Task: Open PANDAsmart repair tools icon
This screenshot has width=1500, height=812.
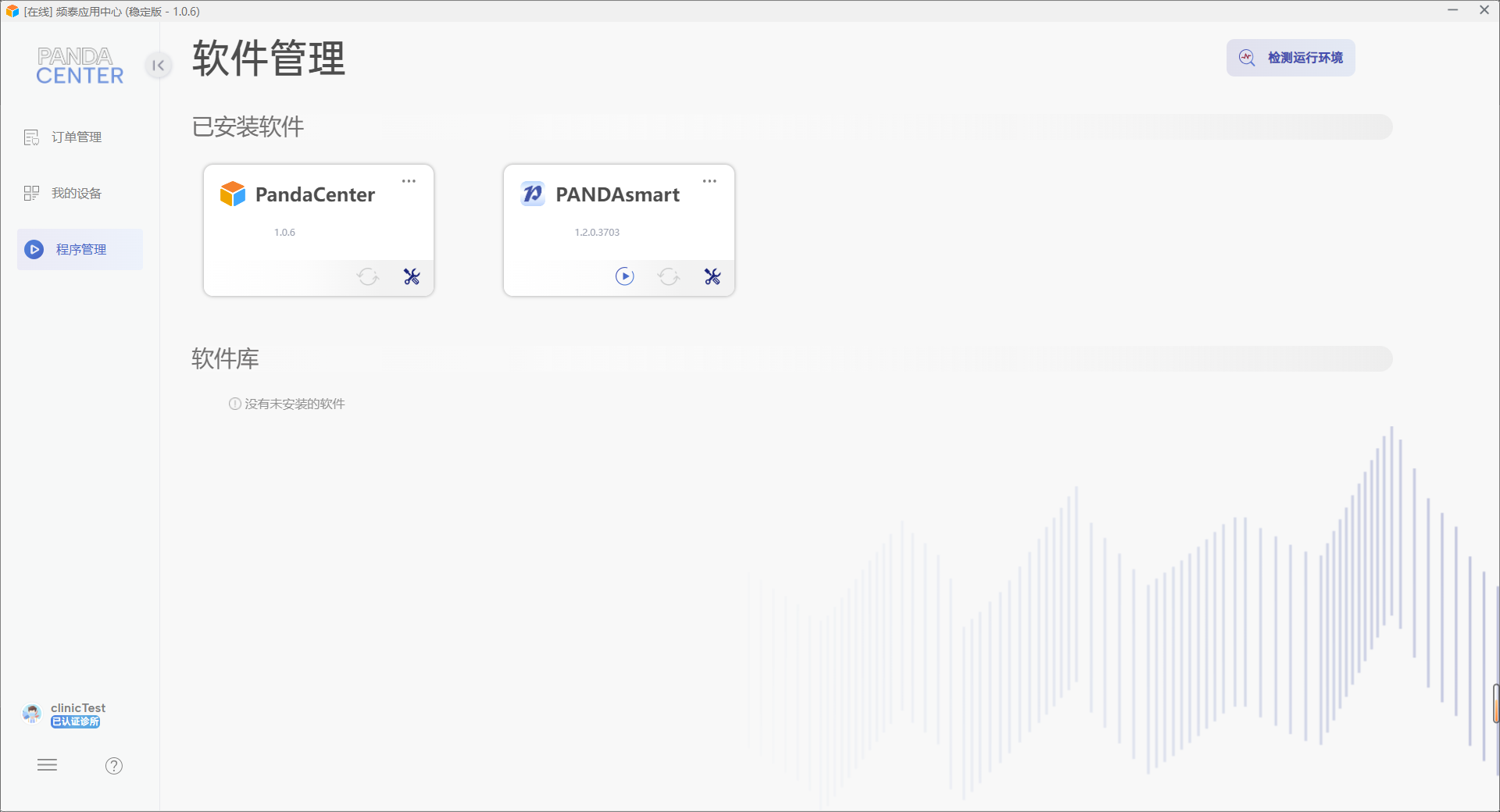Action: [x=712, y=276]
